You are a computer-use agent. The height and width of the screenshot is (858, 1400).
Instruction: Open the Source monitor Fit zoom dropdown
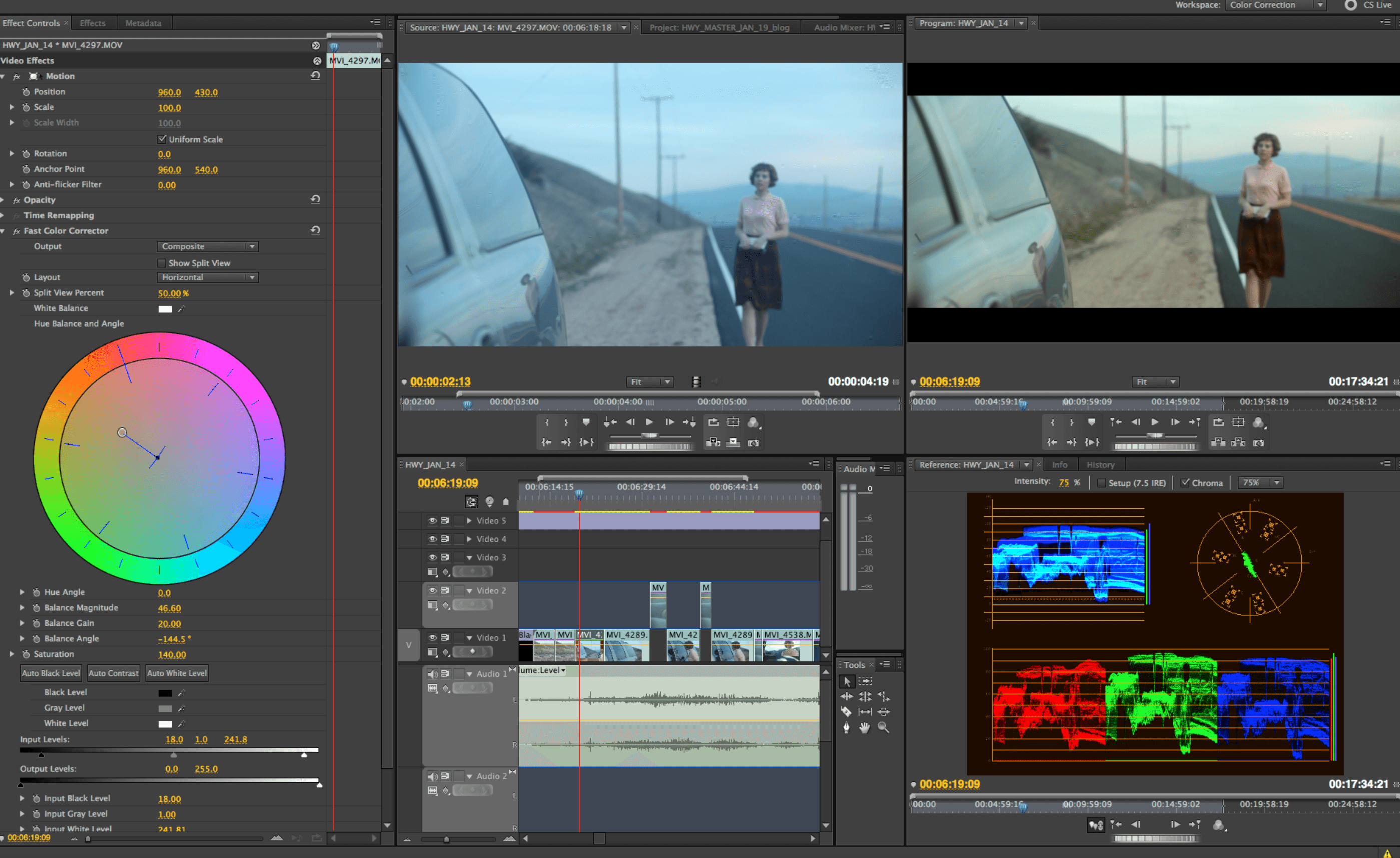650,382
